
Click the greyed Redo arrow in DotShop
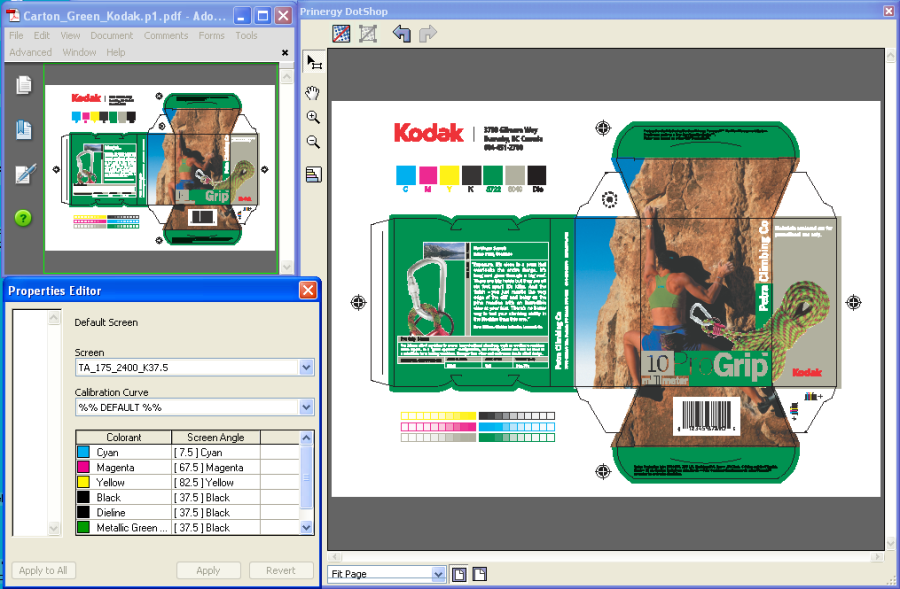coord(428,34)
